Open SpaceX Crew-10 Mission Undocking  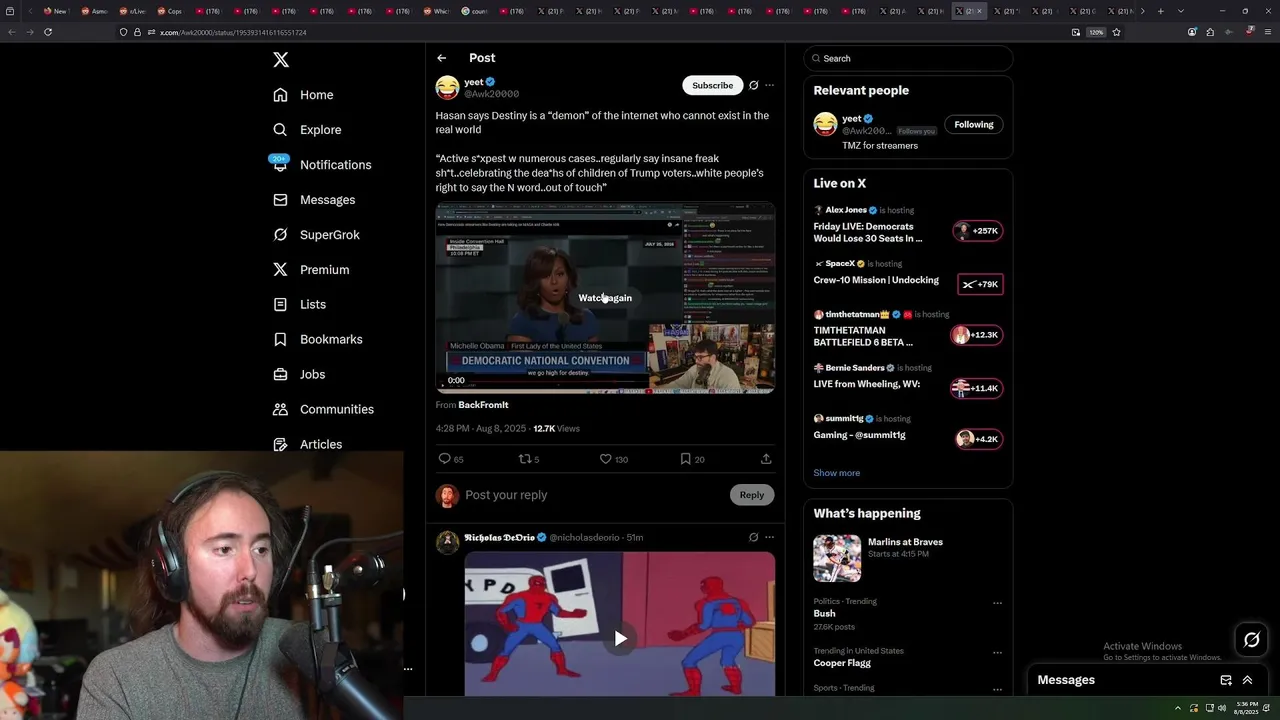908,274
